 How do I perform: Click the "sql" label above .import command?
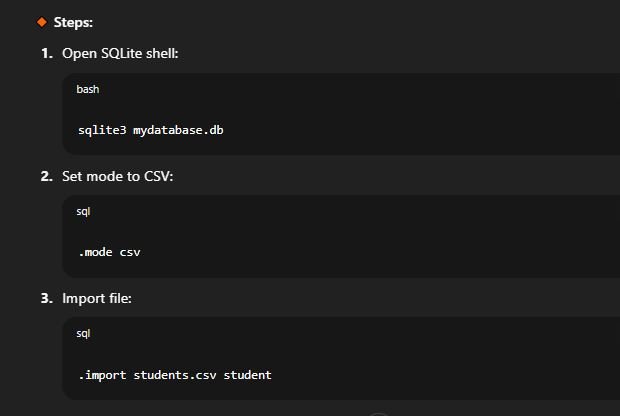pyautogui.click(x=83, y=333)
